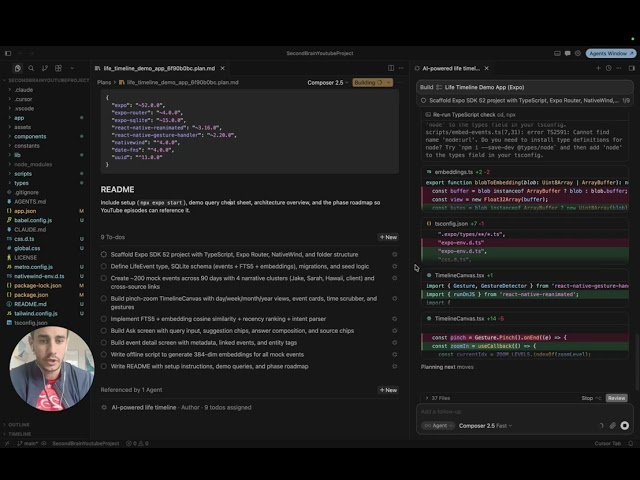Image resolution: width=640 pixels, height=480 pixels.
Task: Open the Explorer files view icon
Action: (18, 68)
